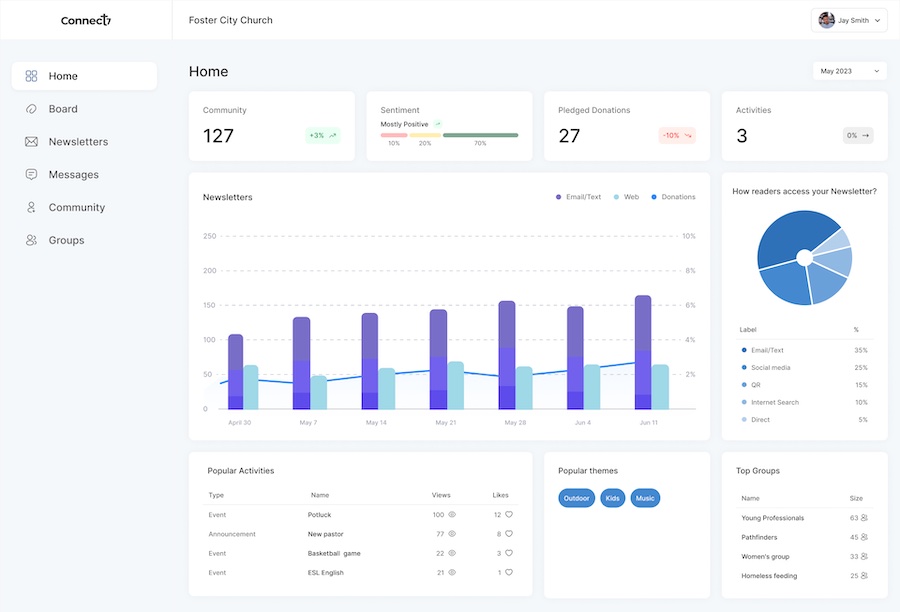Screen dimensions: 900x612
Task: Click members icon next to Pathfinders
Action: (x=864, y=537)
